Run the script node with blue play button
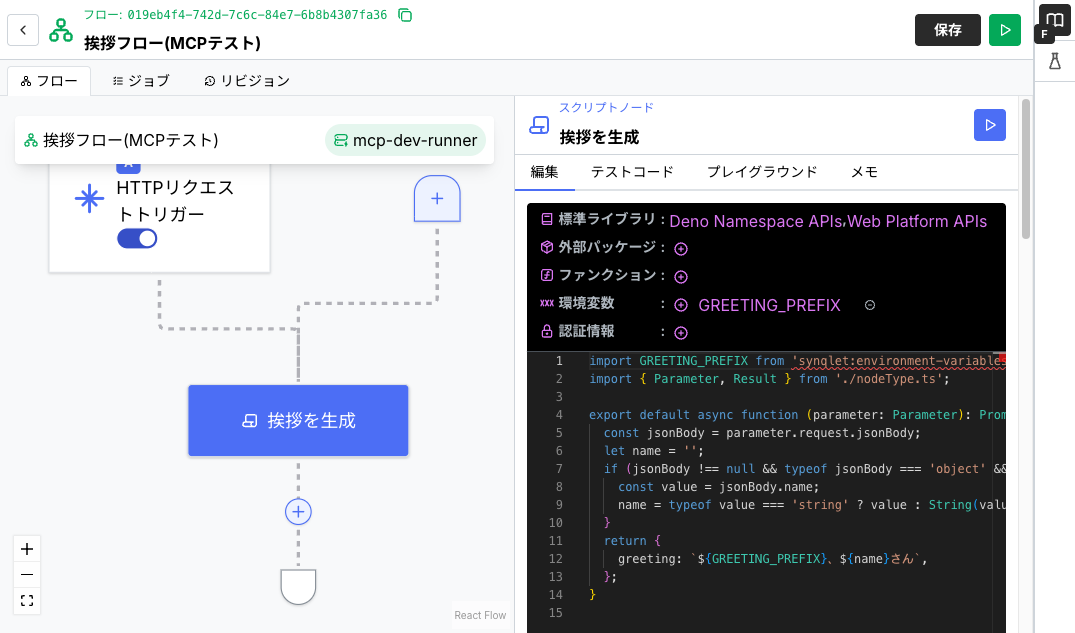 click(989, 125)
